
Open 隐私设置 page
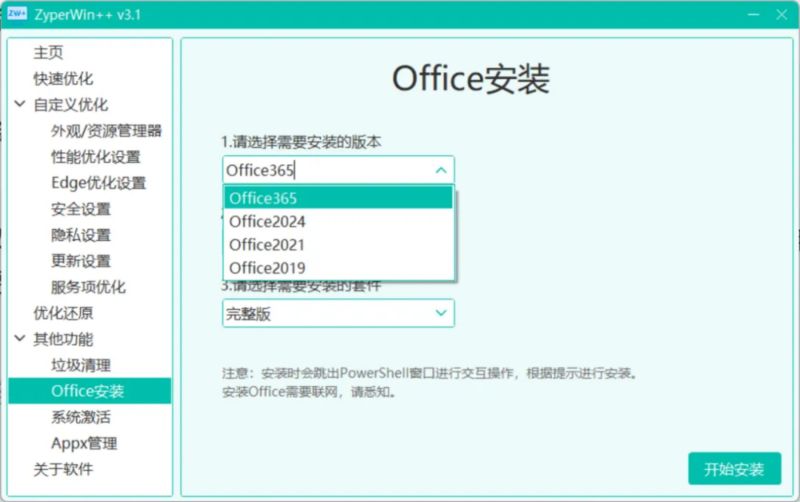click(x=81, y=235)
